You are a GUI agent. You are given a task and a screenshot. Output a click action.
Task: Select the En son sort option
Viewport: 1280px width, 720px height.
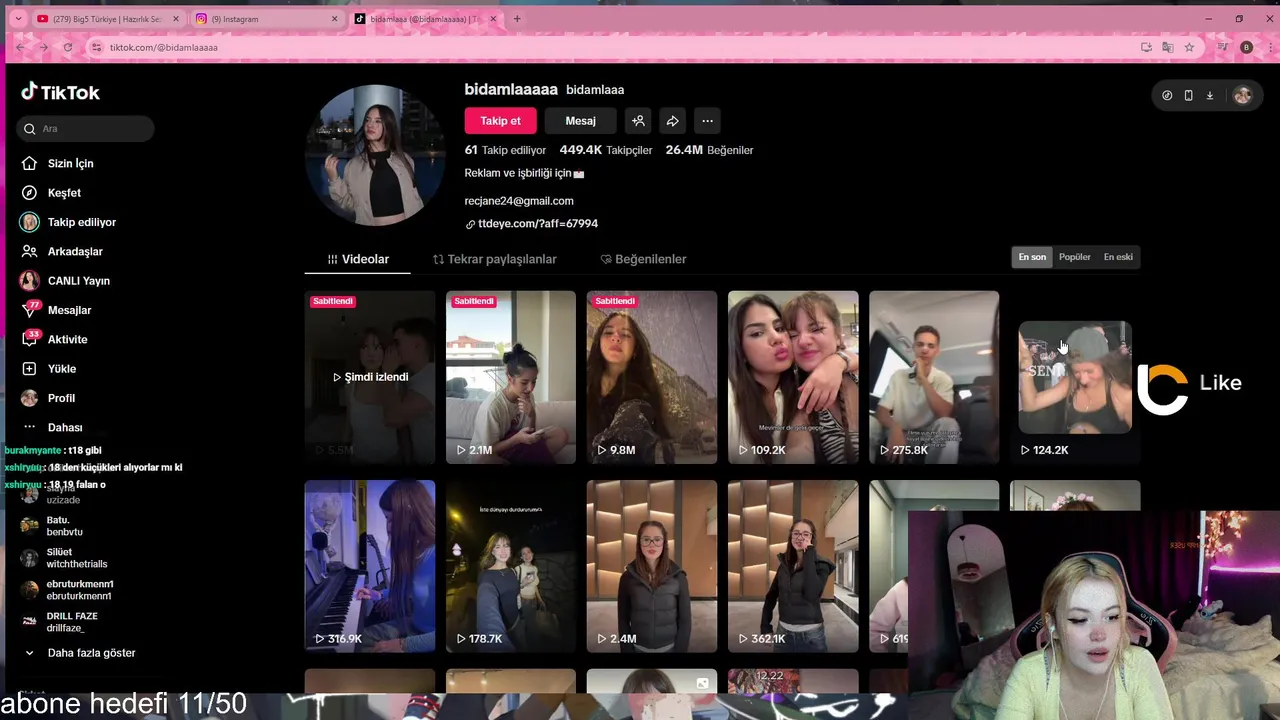[x=1032, y=257]
